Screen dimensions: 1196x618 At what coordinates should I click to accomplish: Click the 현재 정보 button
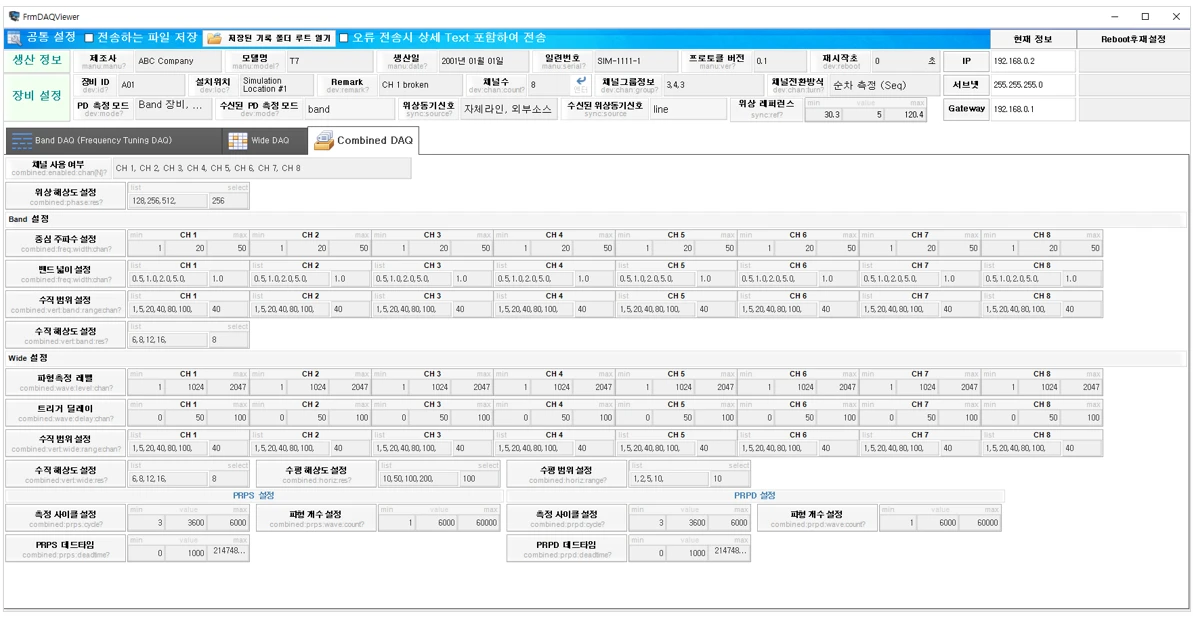pos(1033,39)
